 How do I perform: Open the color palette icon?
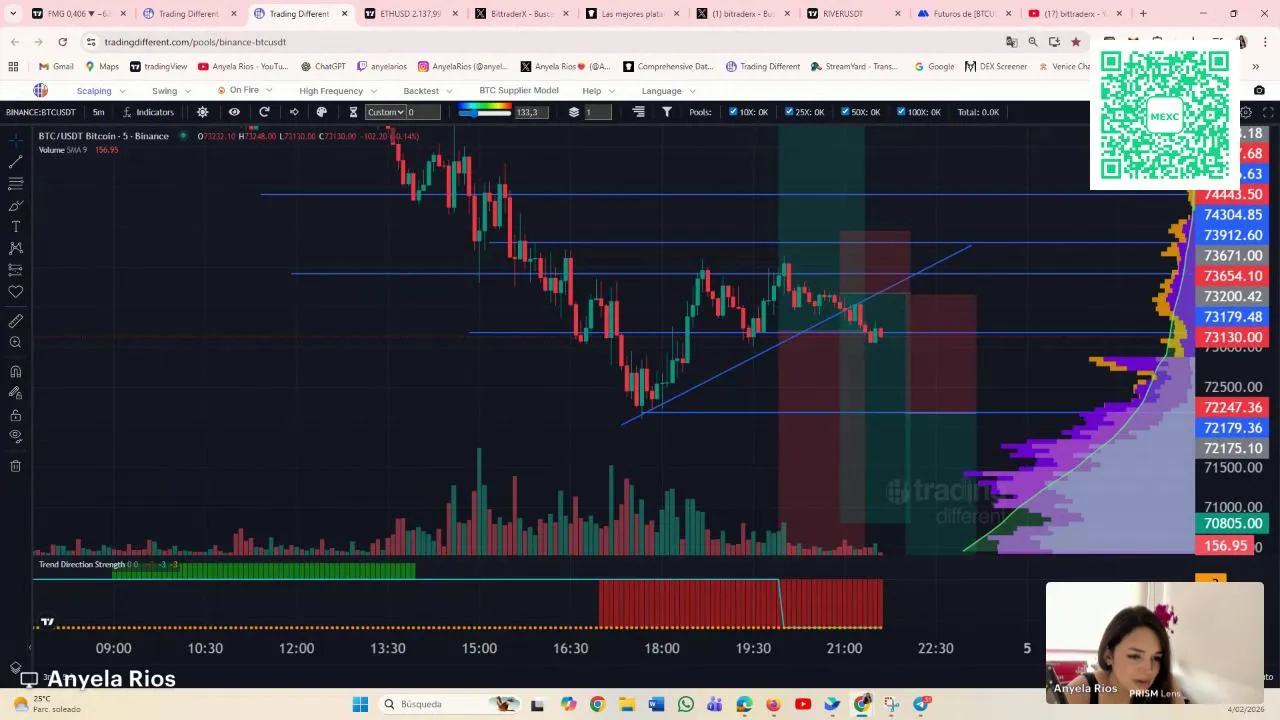pos(322,112)
